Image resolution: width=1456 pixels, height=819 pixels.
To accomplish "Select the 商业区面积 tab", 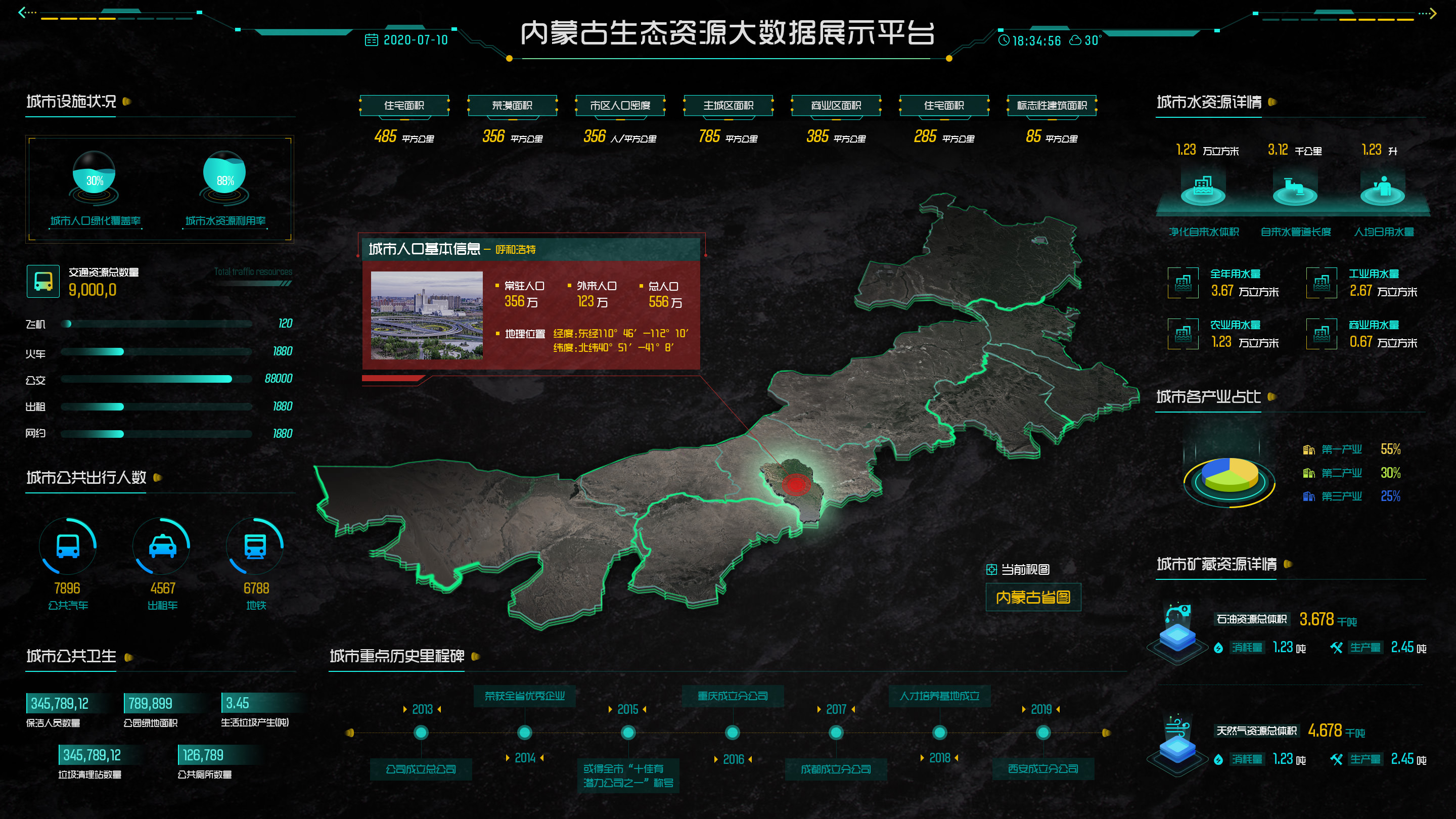I will 836,106.
